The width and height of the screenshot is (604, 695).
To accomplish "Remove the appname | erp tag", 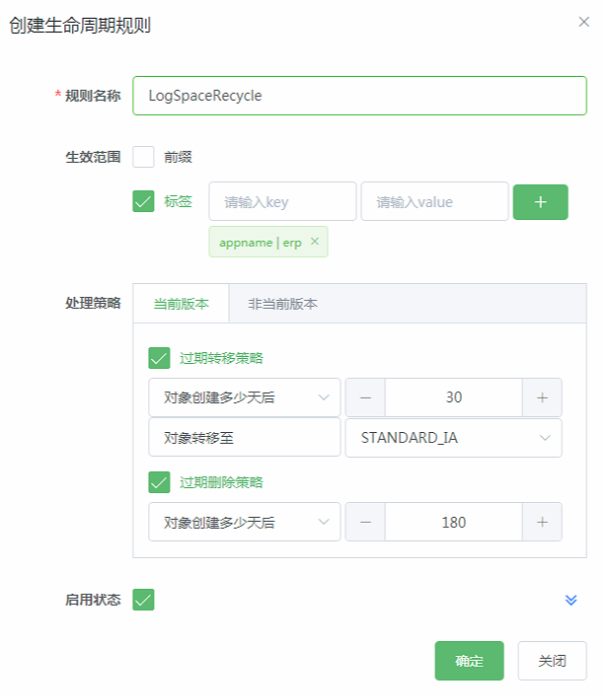I will pyautogui.click(x=315, y=241).
